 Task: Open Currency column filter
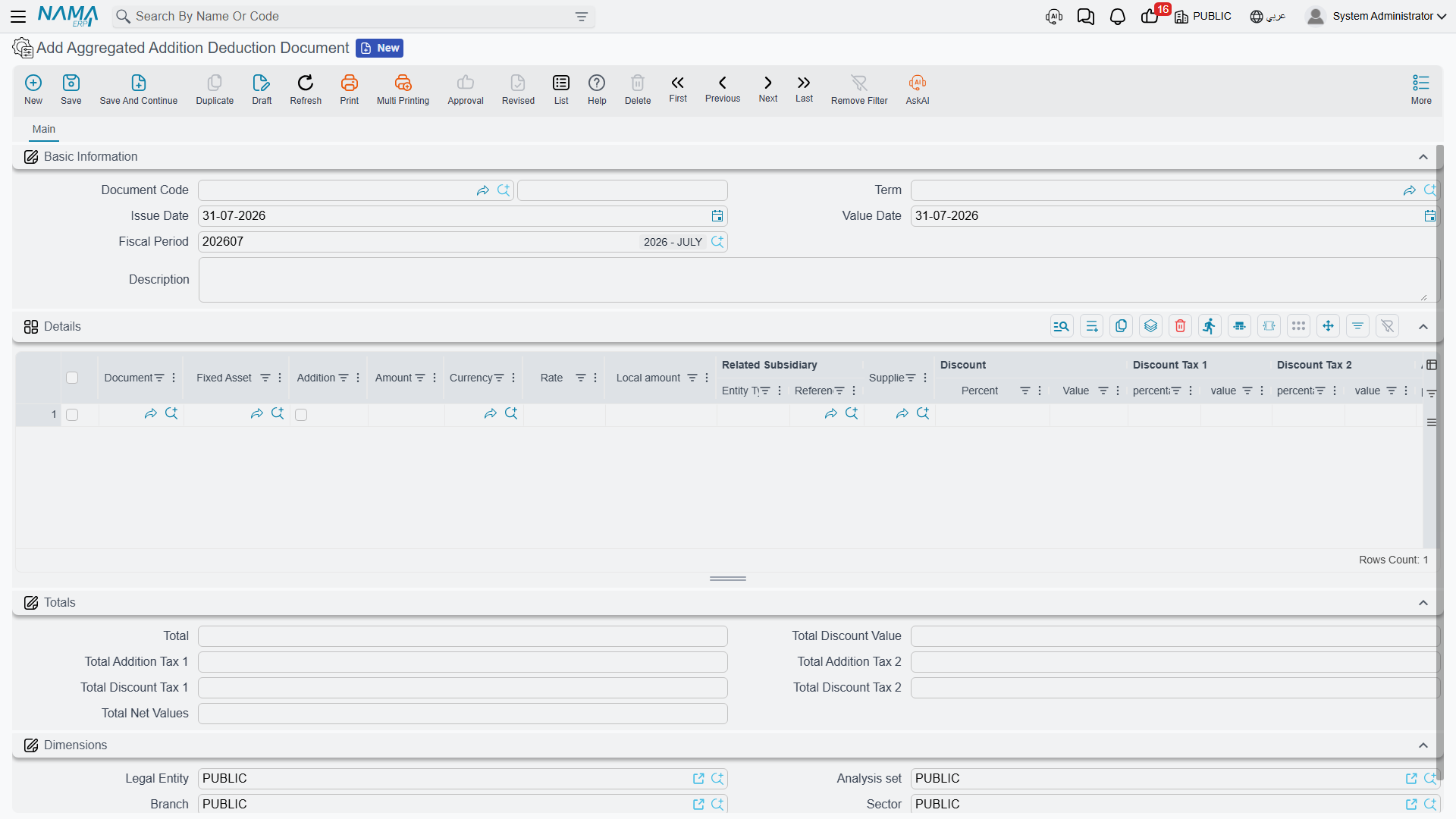coord(499,378)
